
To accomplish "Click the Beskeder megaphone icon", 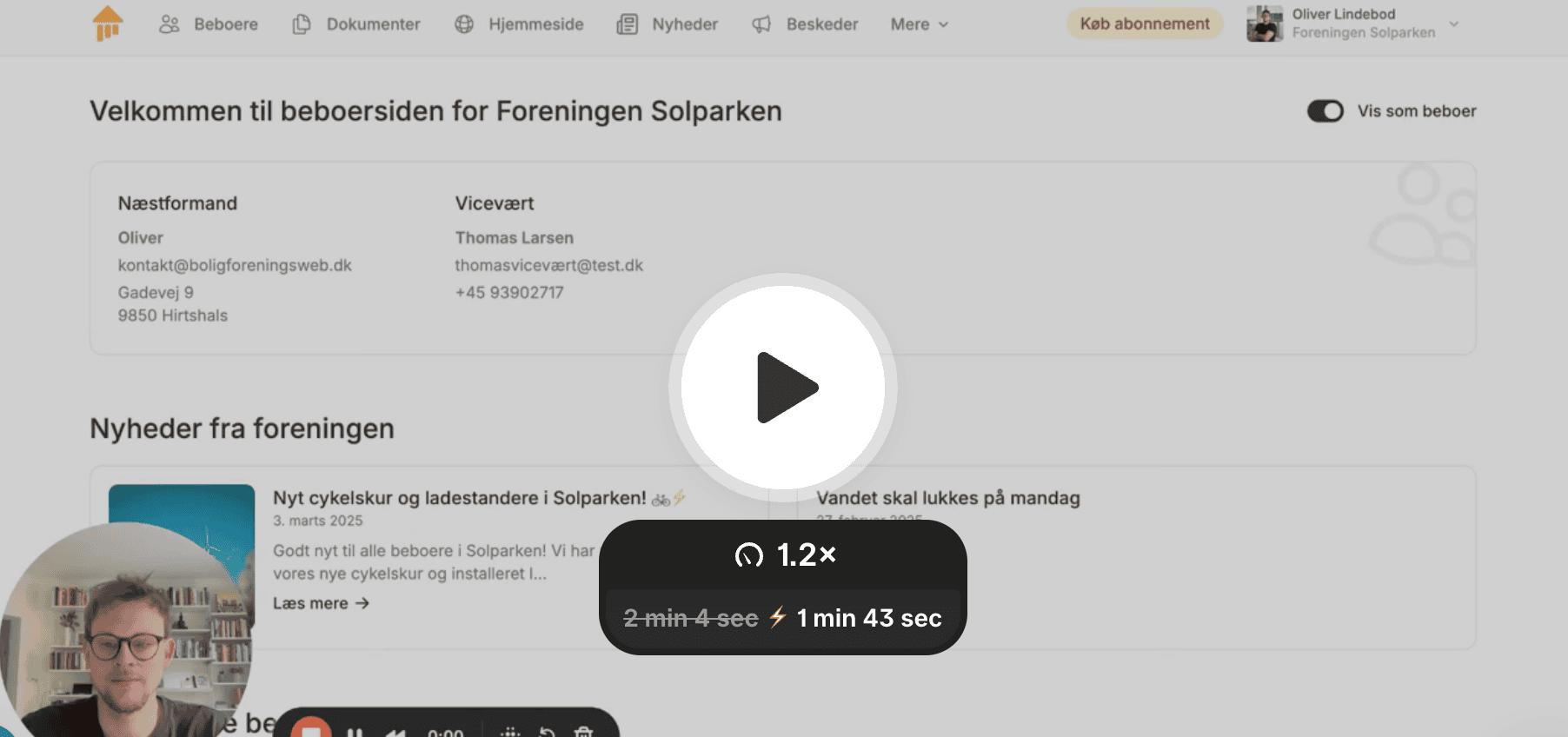I will [761, 24].
